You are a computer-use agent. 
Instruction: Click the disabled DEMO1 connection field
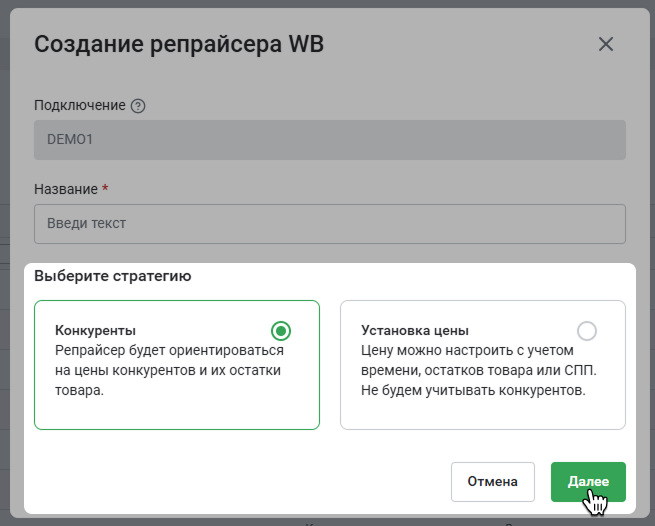(330, 140)
